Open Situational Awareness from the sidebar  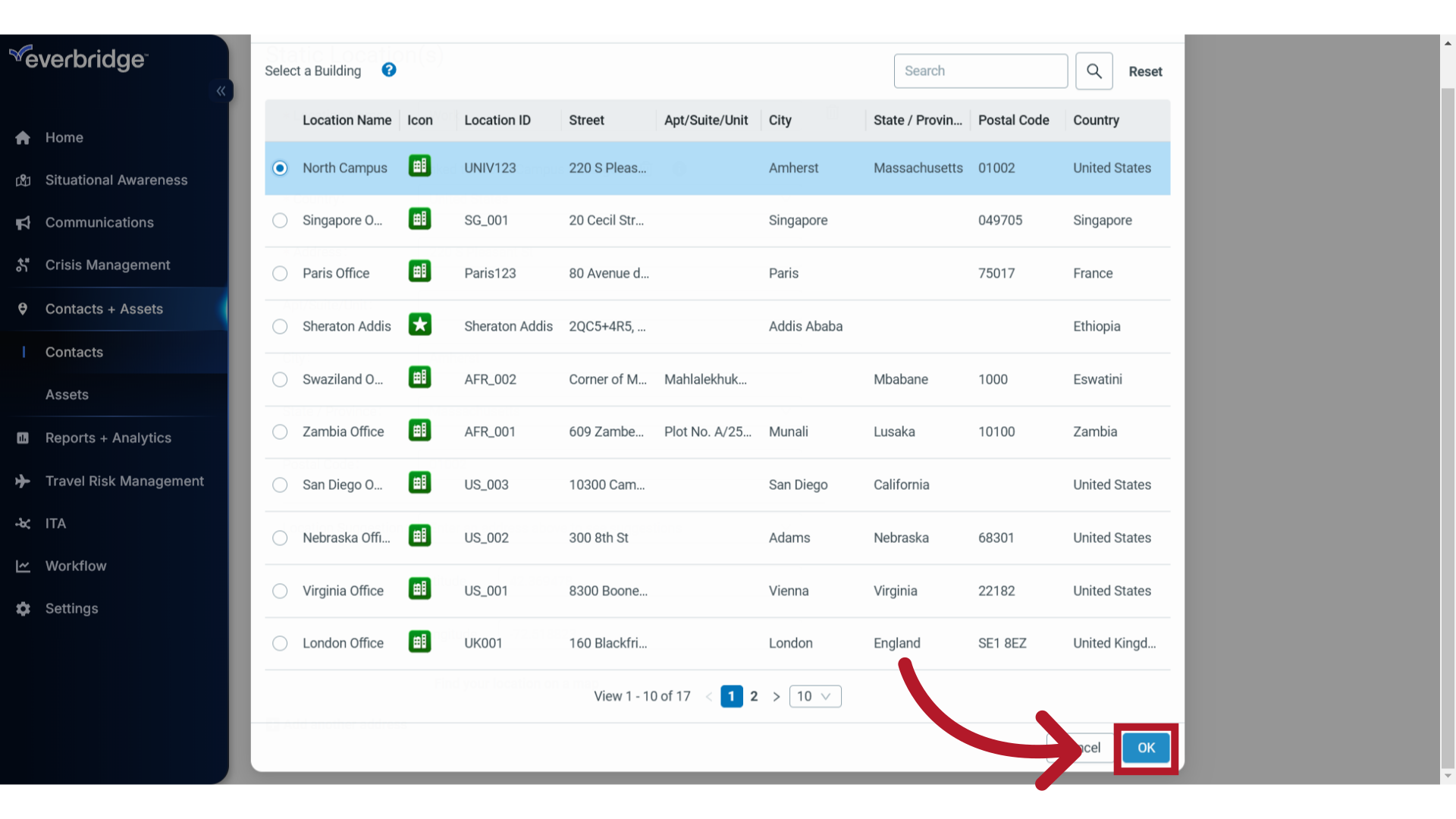(x=115, y=180)
